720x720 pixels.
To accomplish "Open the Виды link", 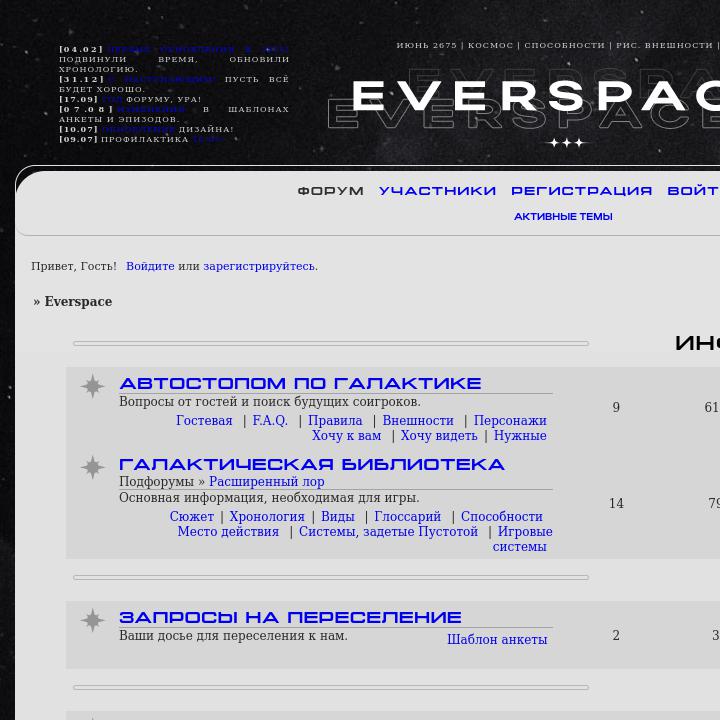I will (x=338, y=516).
